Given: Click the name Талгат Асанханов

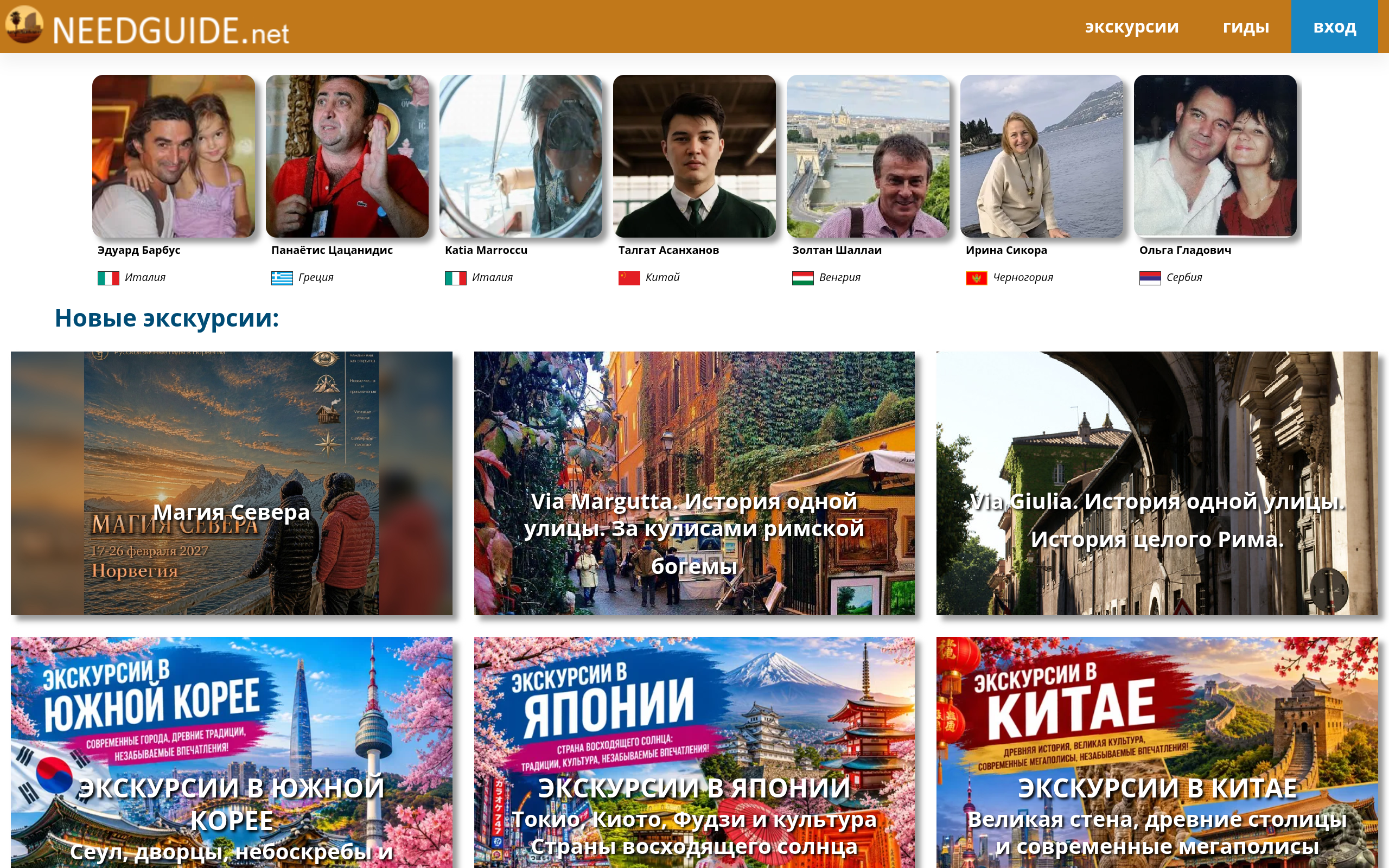Looking at the screenshot, I should 668,250.
